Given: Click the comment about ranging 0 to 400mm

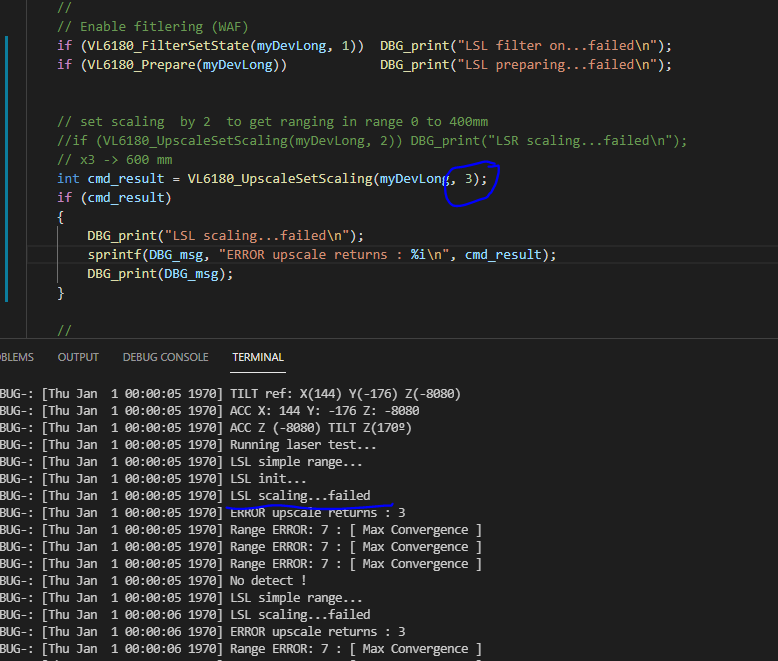Looking at the screenshot, I should tap(272, 122).
